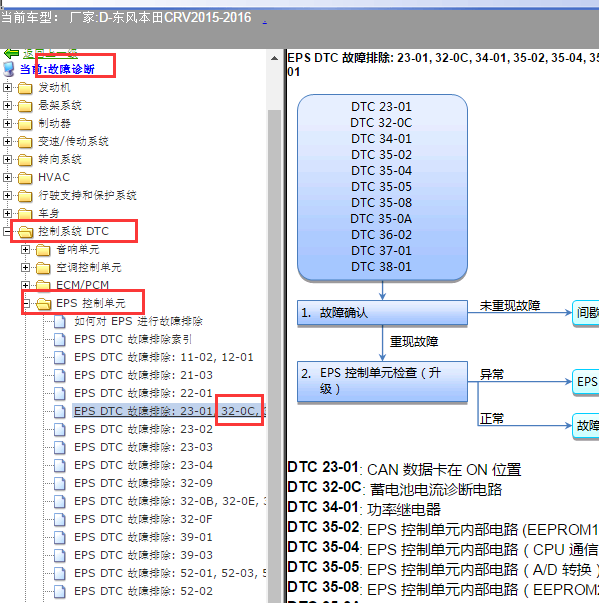Image resolution: width=599 pixels, height=603 pixels.
Task: Click the HVAC folder icon
Action: click(x=25, y=178)
